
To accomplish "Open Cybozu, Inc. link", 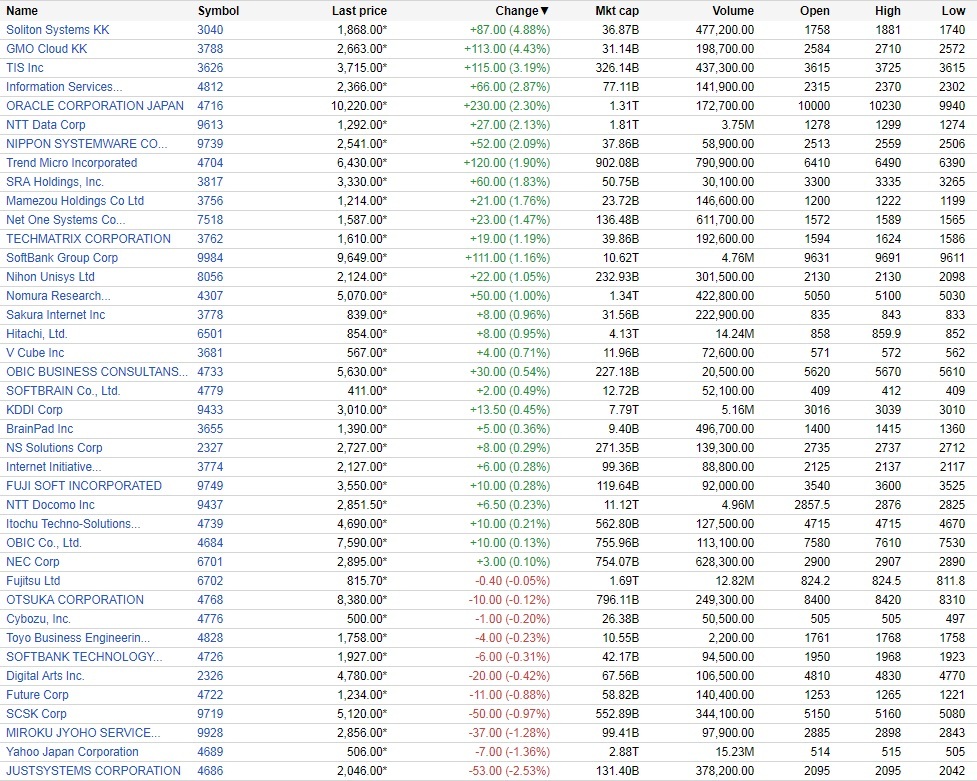I will click(x=39, y=619).
